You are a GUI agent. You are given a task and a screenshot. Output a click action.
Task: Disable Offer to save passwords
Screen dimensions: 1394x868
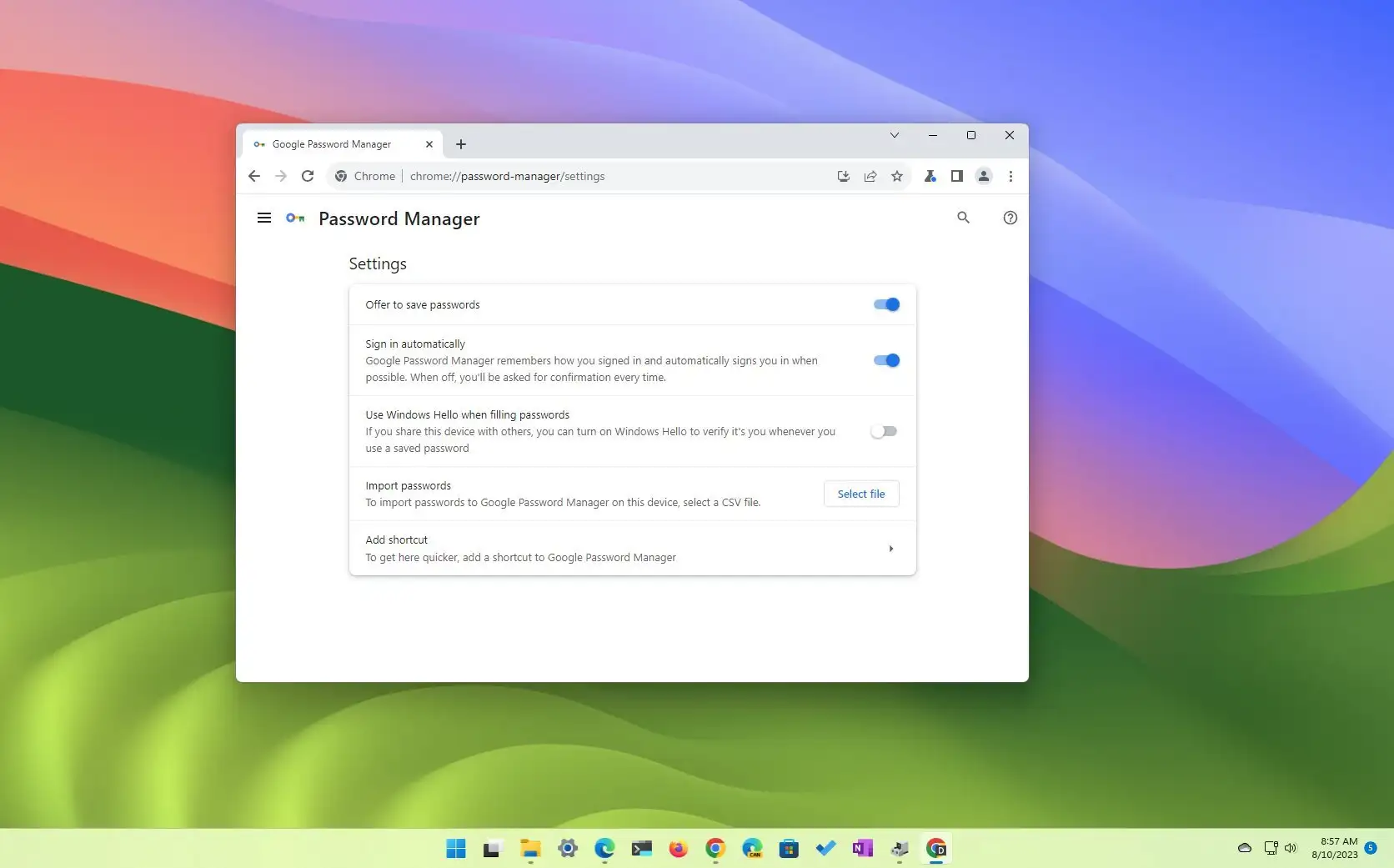pyautogui.click(x=885, y=304)
